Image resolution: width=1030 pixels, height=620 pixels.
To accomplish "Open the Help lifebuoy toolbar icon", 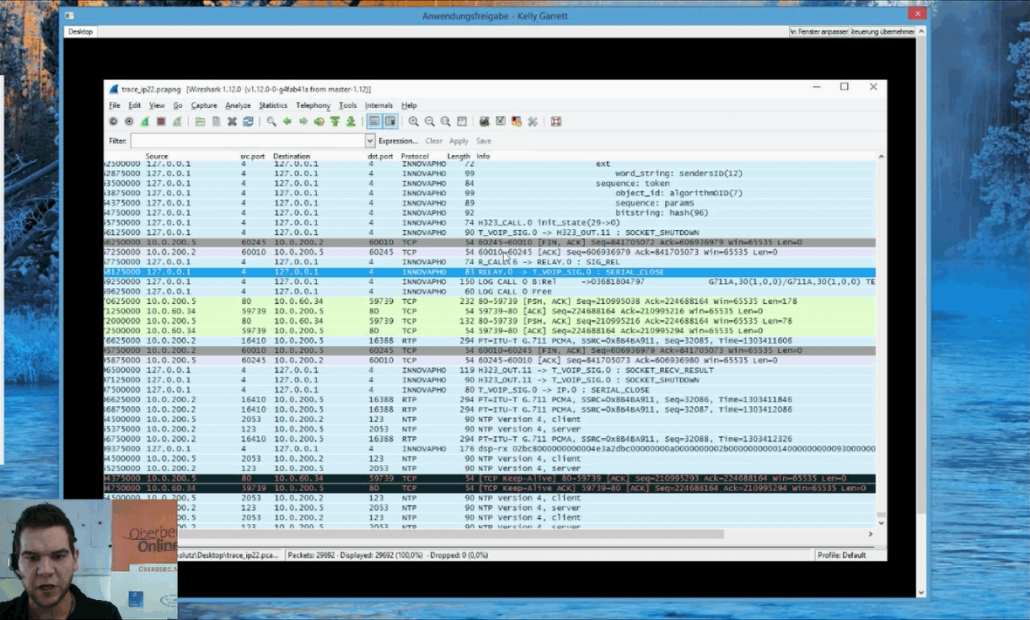I will pyautogui.click(x=556, y=121).
